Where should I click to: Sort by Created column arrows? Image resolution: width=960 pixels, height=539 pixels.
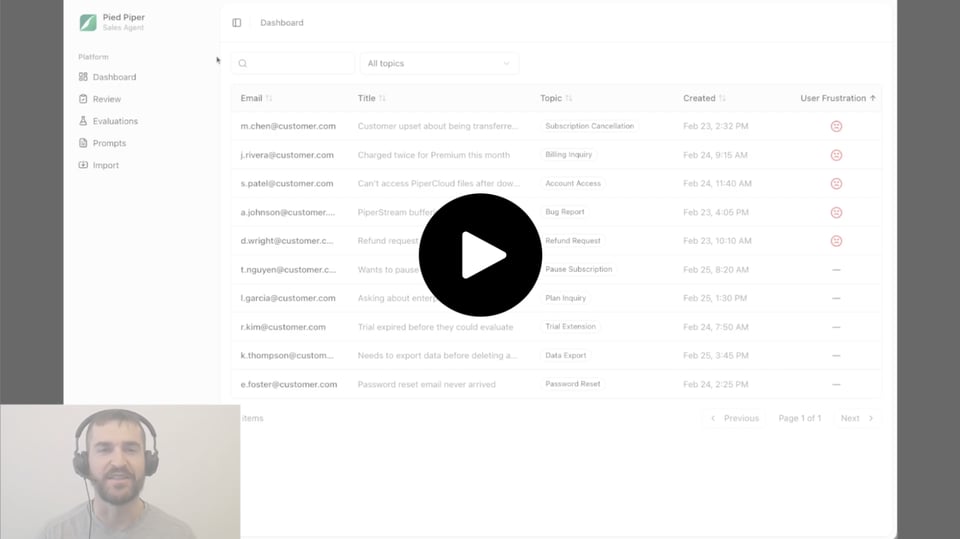722,98
